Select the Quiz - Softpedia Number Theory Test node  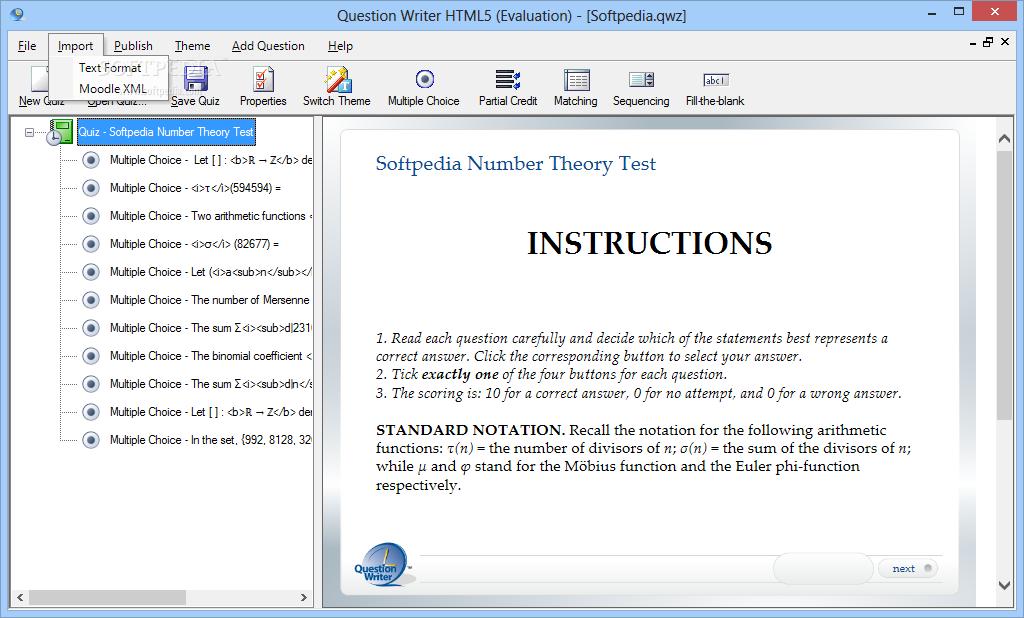pos(166,132)
